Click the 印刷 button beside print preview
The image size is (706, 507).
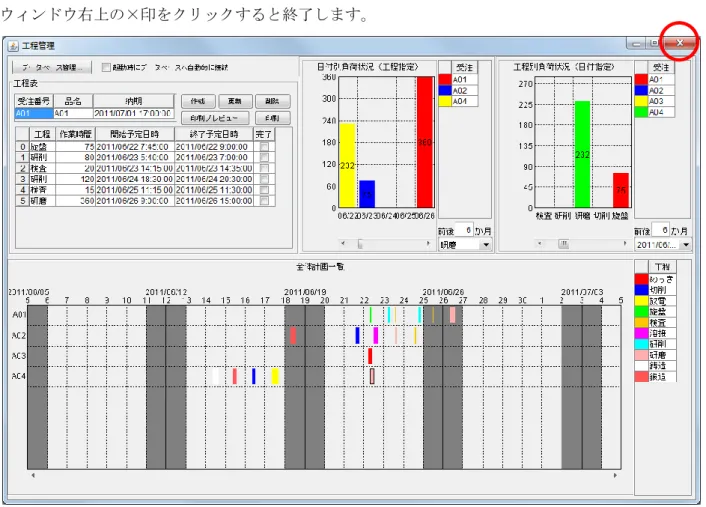[x=272, y=118]
